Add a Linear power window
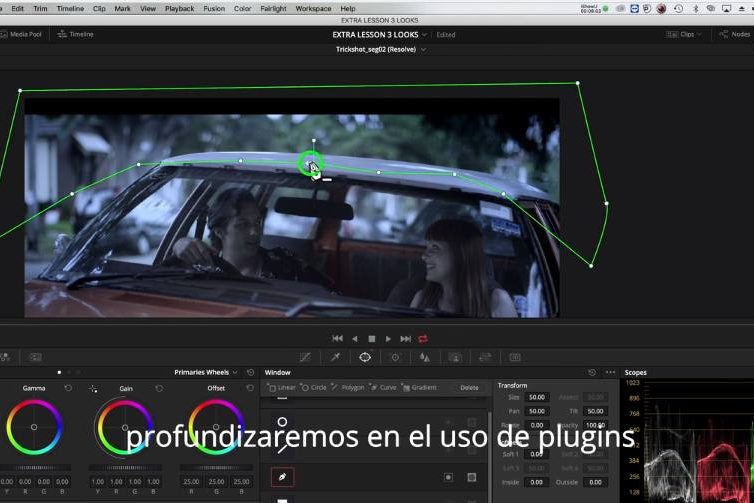The width and height of the screenshot is (754, 503). [x=281, y=387]
